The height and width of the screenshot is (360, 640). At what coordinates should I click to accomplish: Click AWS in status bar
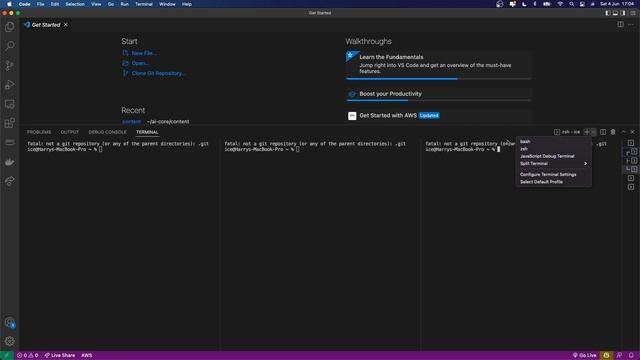(87, 356)
